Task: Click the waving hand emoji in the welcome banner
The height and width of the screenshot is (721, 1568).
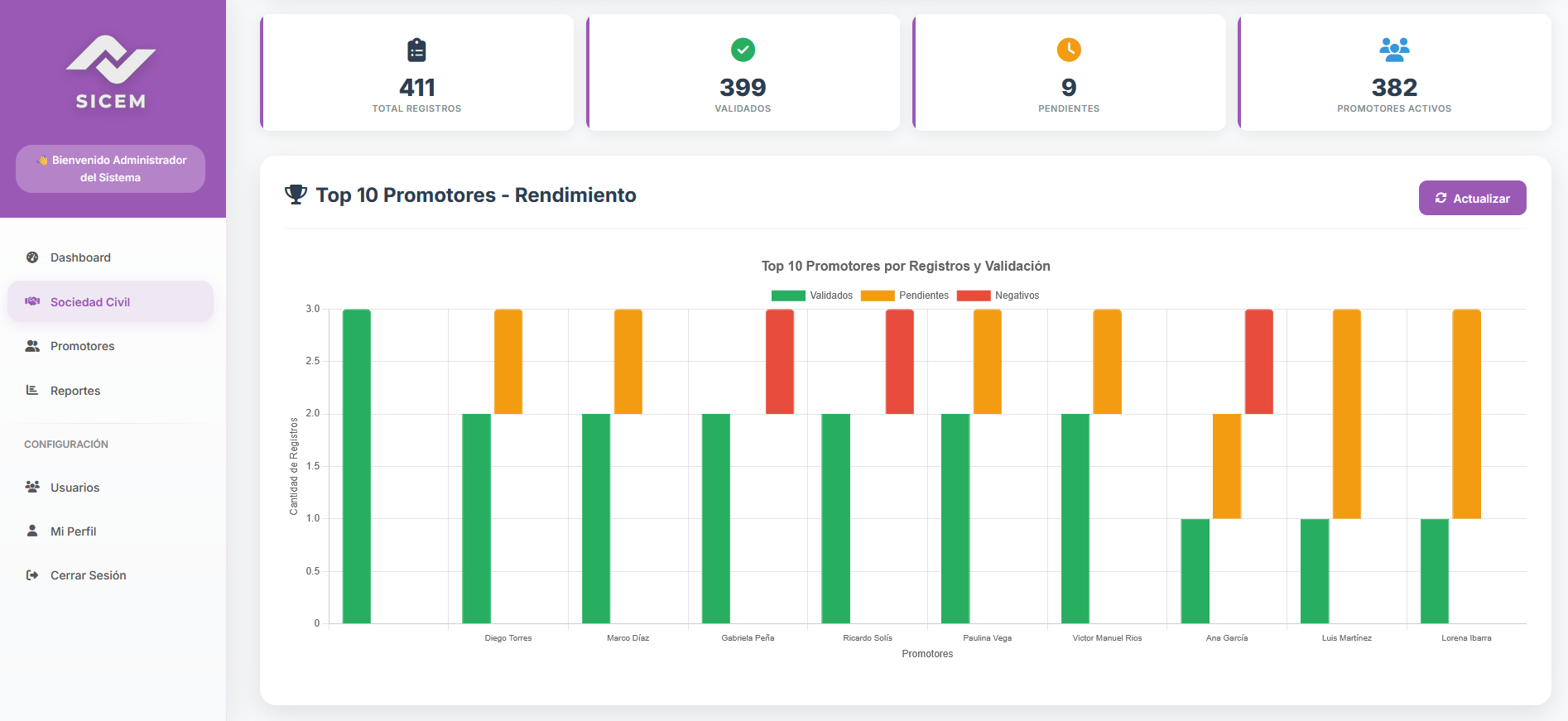Action: coord(43,161)
